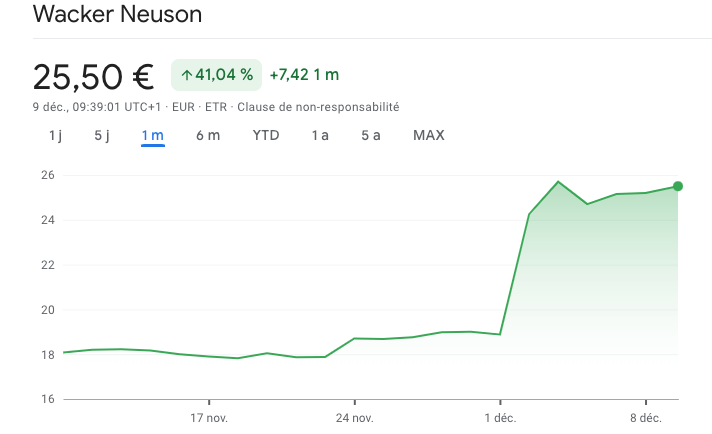This screenshot has width=712, height=434.
Task: Click the Wacker Neuson title
Action: pos(117,15)
